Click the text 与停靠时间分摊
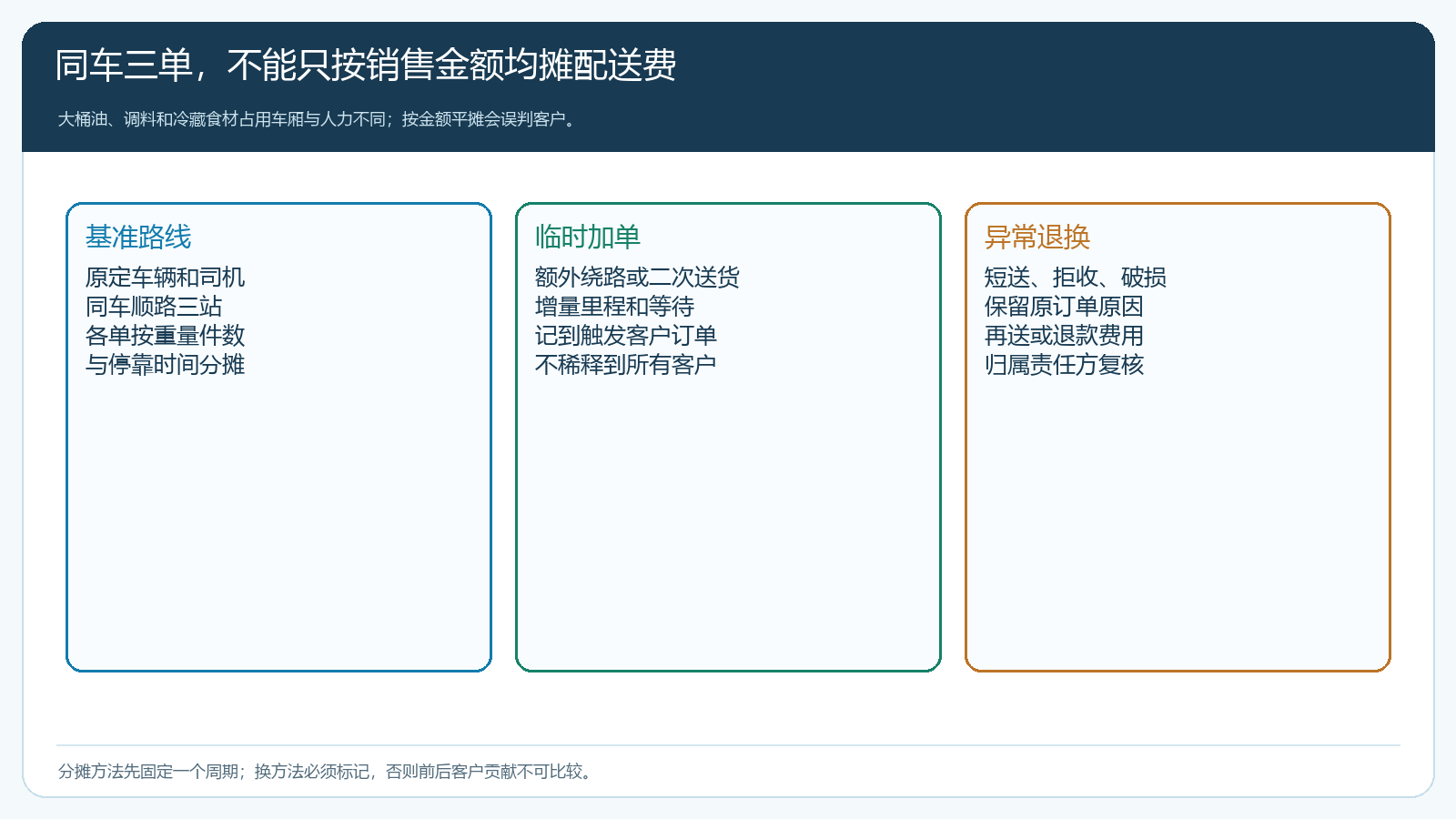Screen dimensions: 1456x819 click(x=165, y=364)
